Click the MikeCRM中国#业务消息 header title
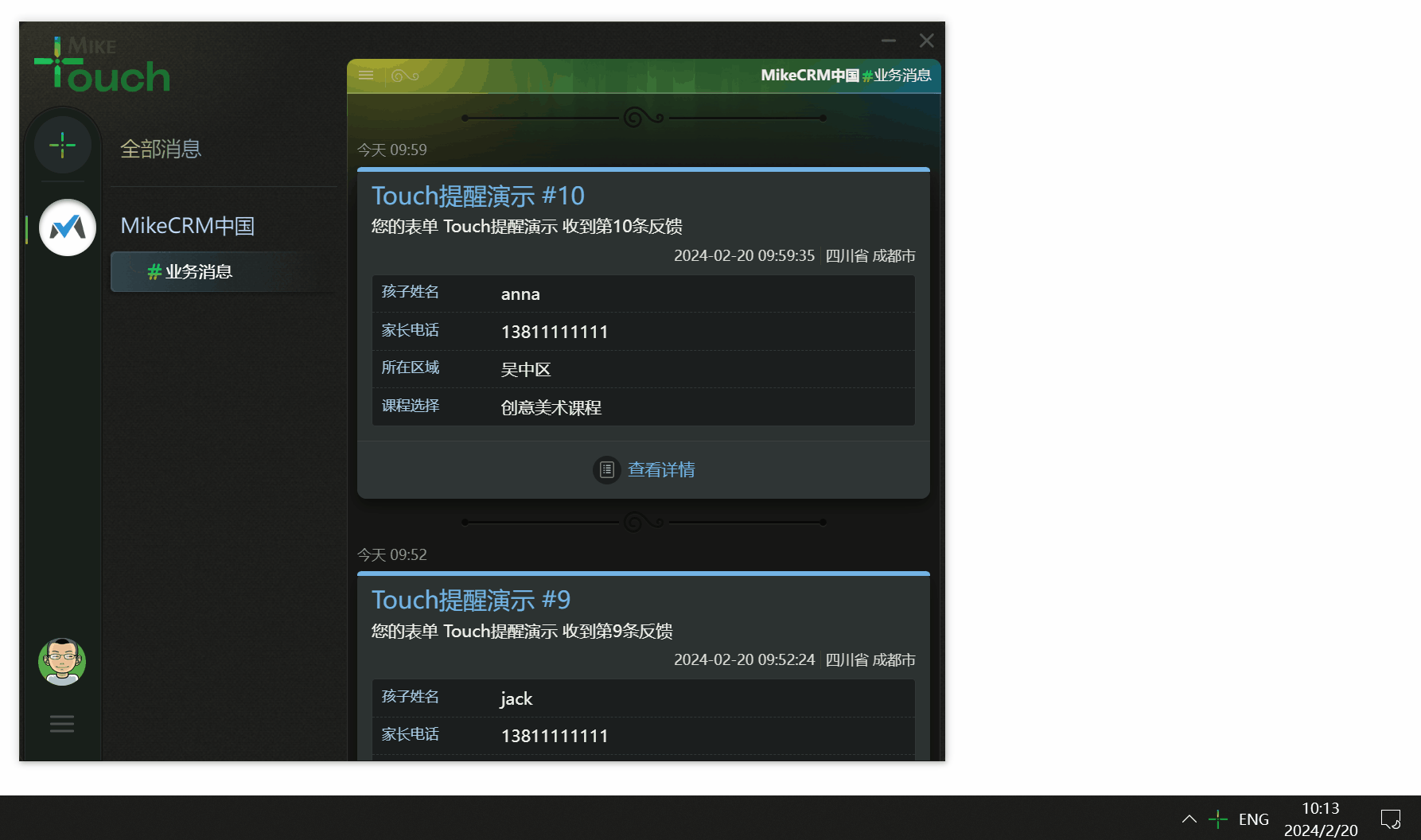Image resolution: width=1421 pixels, height=840 pixels. [846, 76]
